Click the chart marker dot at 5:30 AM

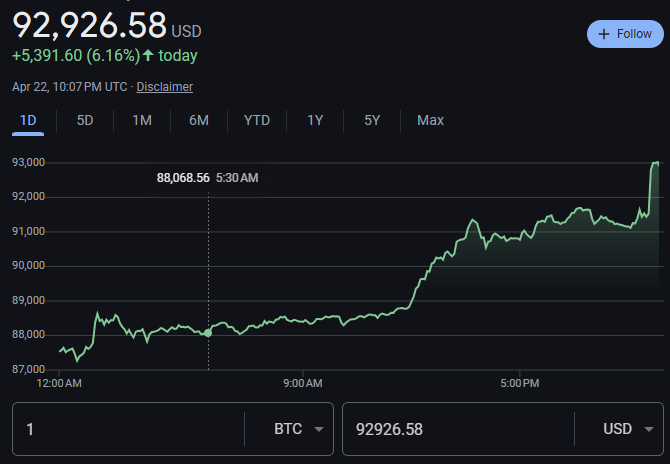click(208, 333)
